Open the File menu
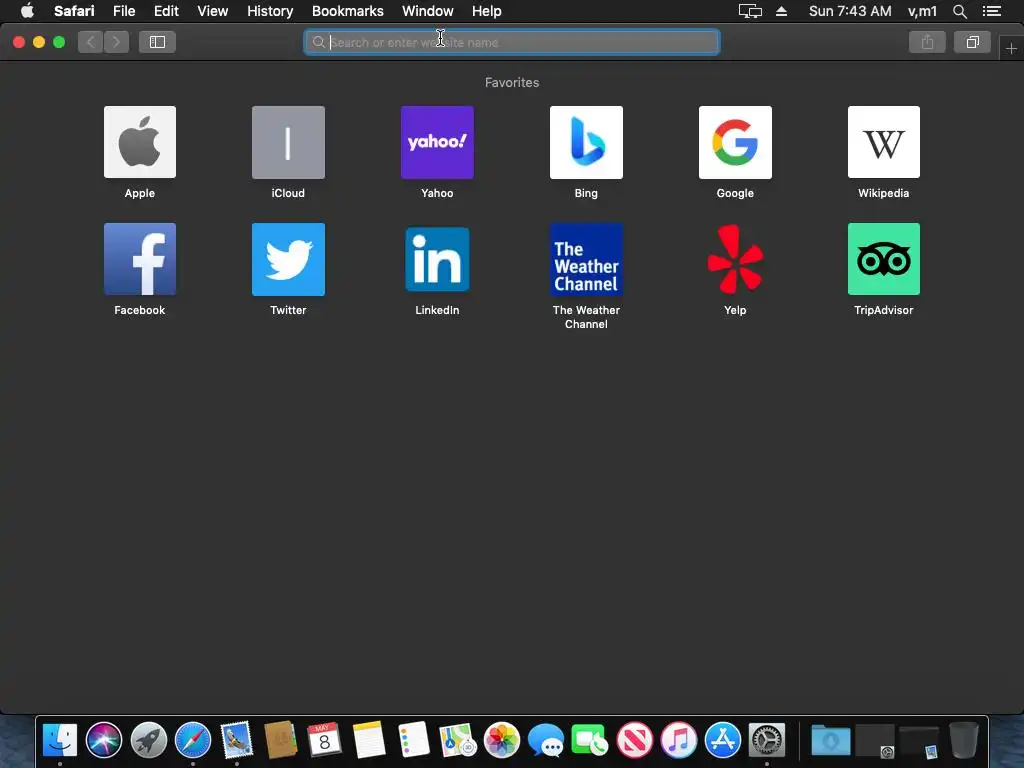Screen dimensions: 1024x768 coord(124,11)
